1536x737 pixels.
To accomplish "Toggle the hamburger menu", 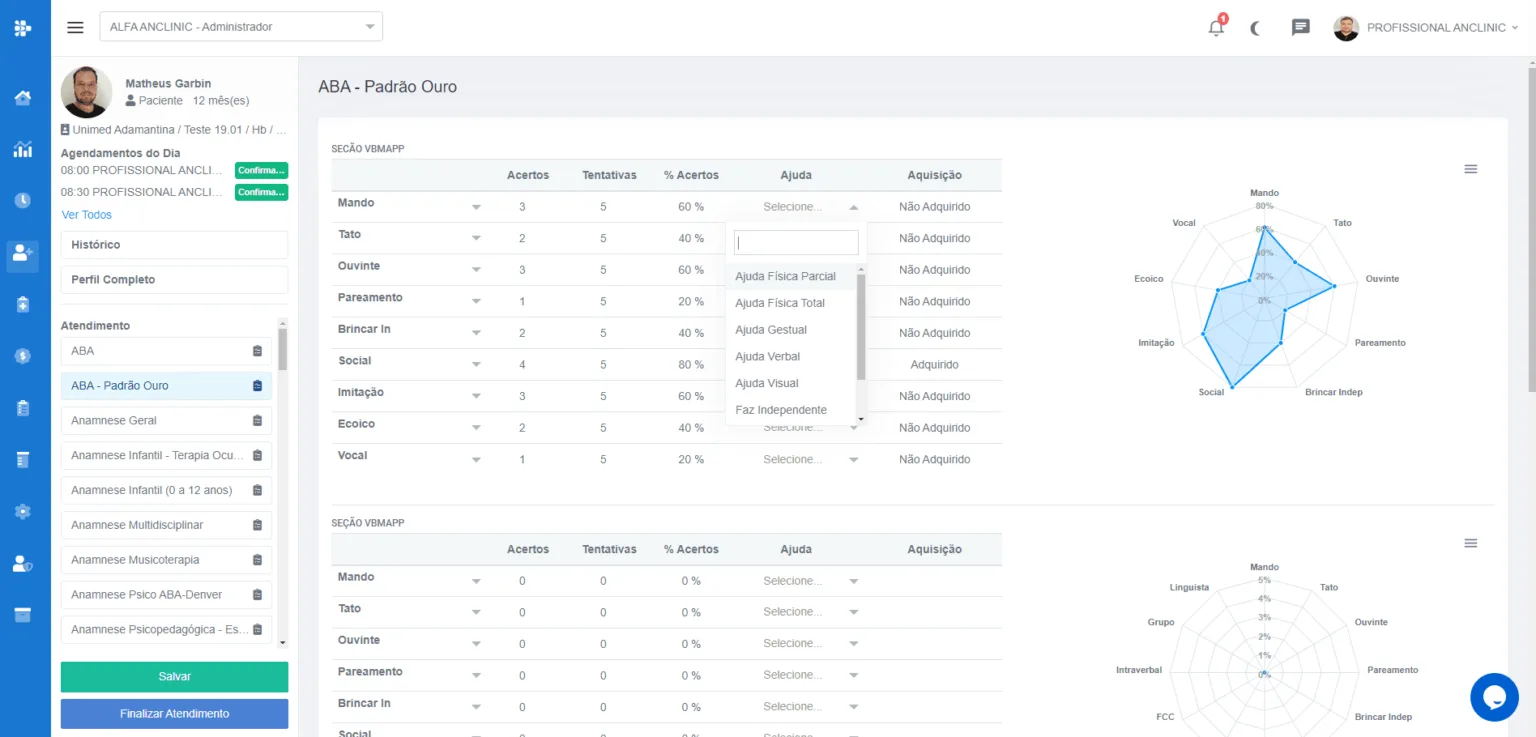I will click(x=75, y=27).
